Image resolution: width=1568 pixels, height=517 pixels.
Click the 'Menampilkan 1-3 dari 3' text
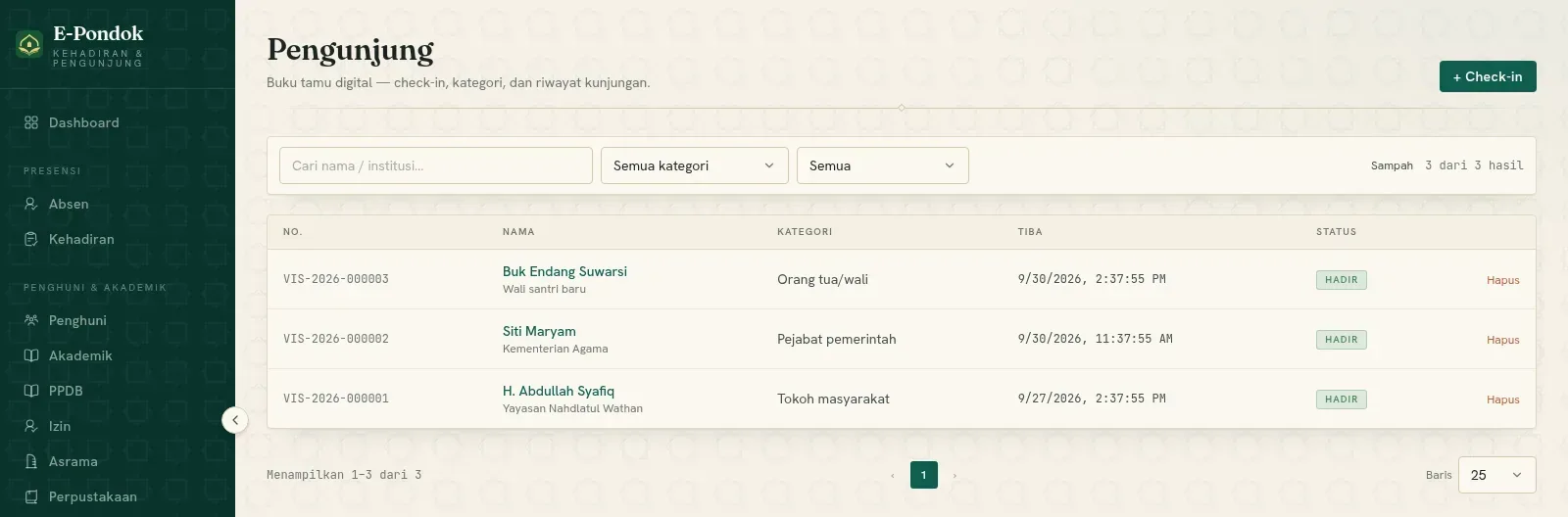click(x=344, y=475)
